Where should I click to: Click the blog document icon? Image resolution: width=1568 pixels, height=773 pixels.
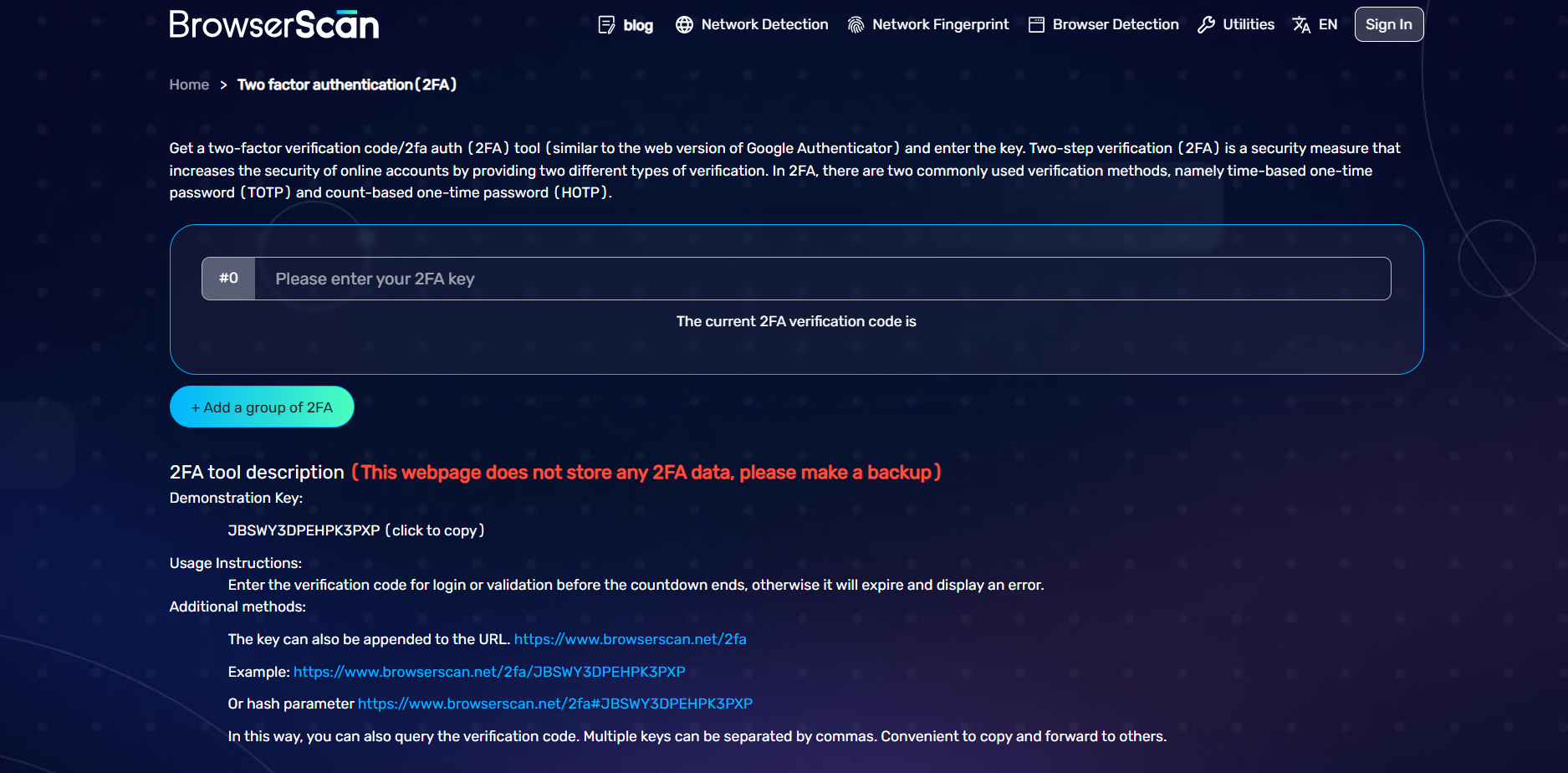(x=606, y=25)
